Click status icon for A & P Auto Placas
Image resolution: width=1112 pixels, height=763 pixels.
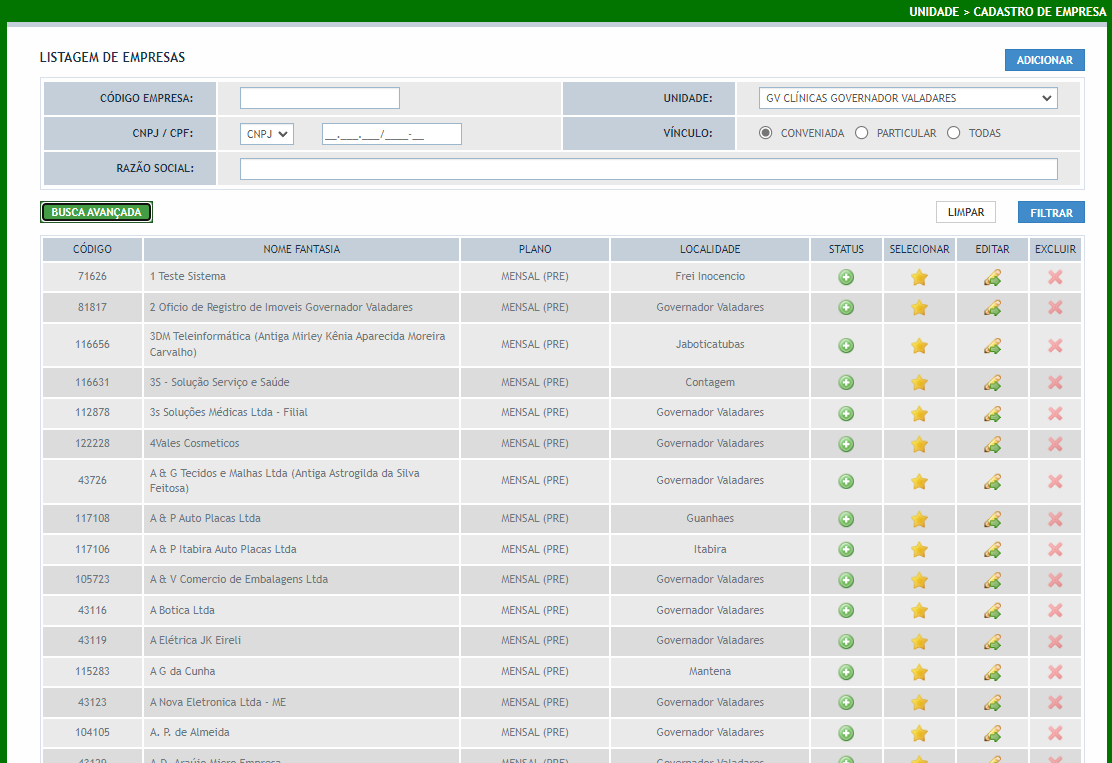846,519
